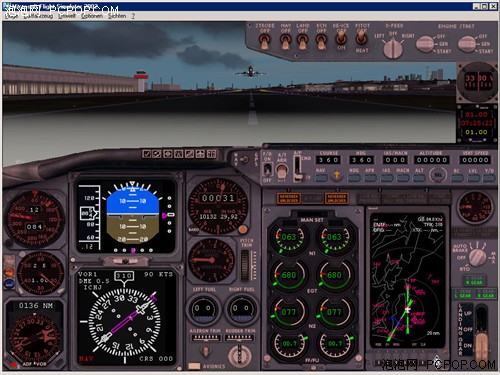The height and width of the screenshot is (375, 500).
Task: Turn the right ENGINE START selector knob
Action: [x=467, y=44]
